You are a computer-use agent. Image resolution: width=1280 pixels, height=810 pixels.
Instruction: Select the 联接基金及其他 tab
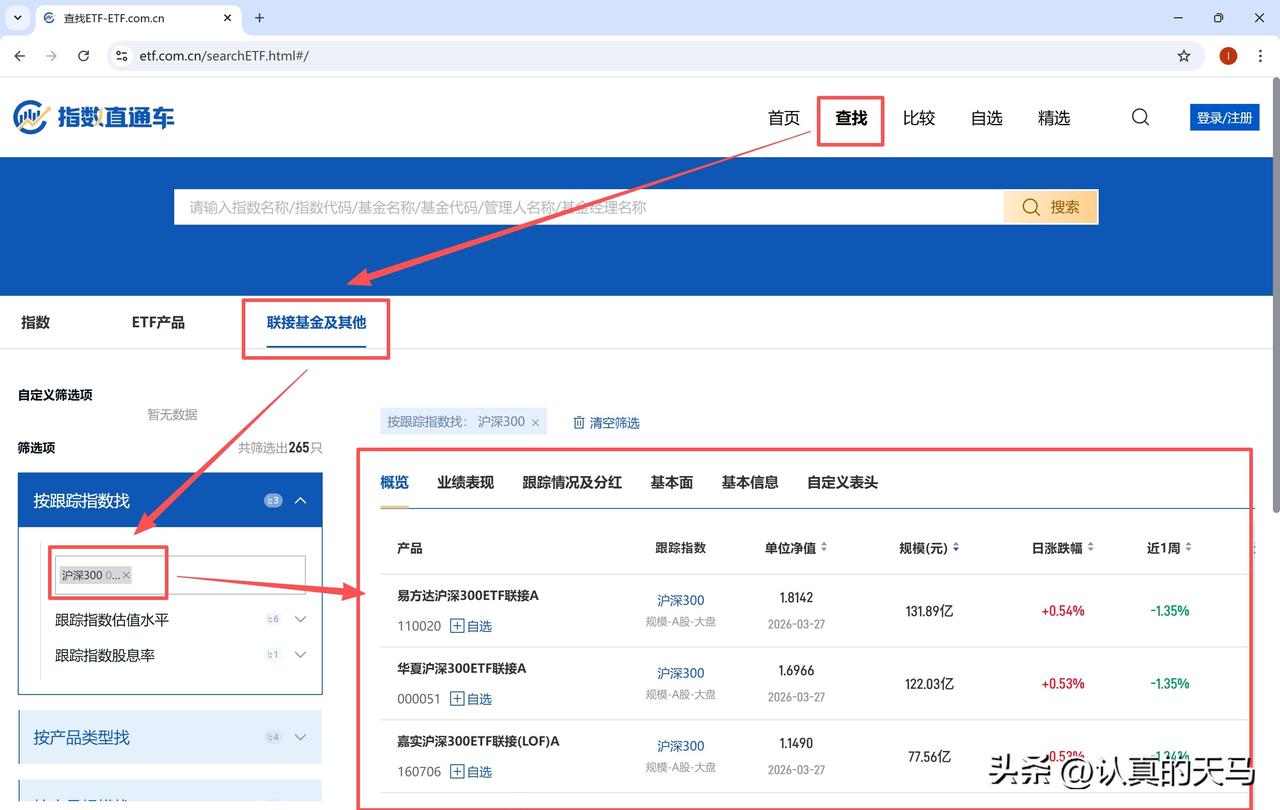point(316,322)
